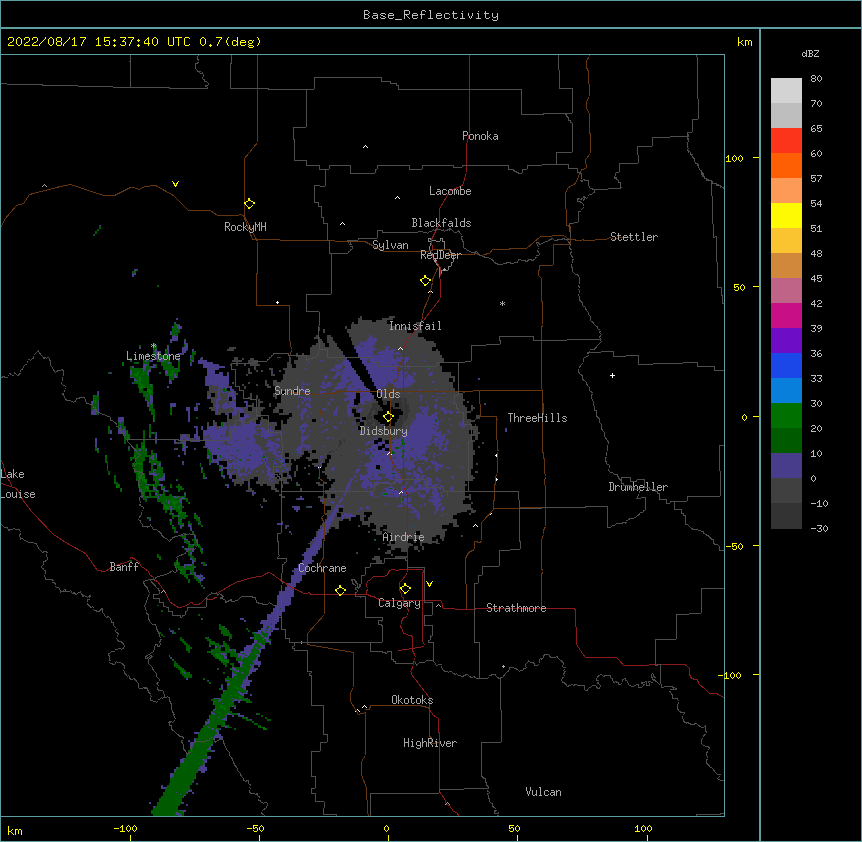Select the ThreeHills label
The height and width of the screenshot is (842, 862).
tap(537, 418)
